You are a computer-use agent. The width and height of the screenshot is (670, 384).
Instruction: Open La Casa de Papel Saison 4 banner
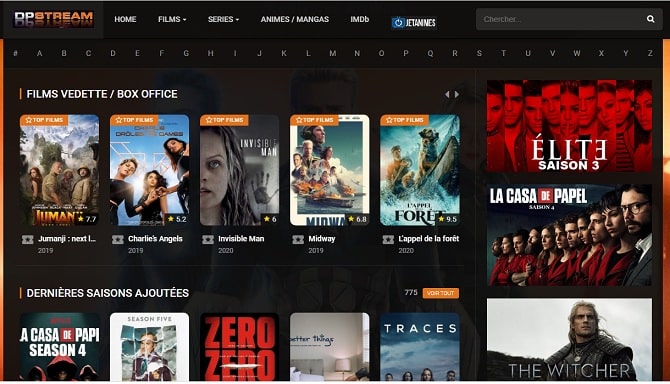point(570,235)
